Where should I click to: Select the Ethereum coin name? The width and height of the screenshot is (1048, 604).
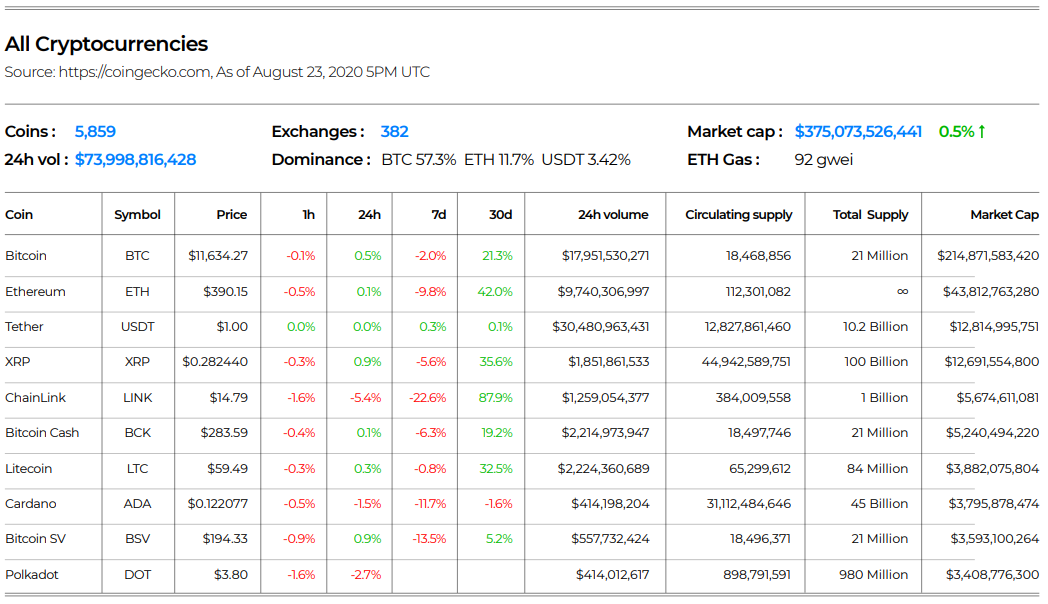[x=35, y=292]
